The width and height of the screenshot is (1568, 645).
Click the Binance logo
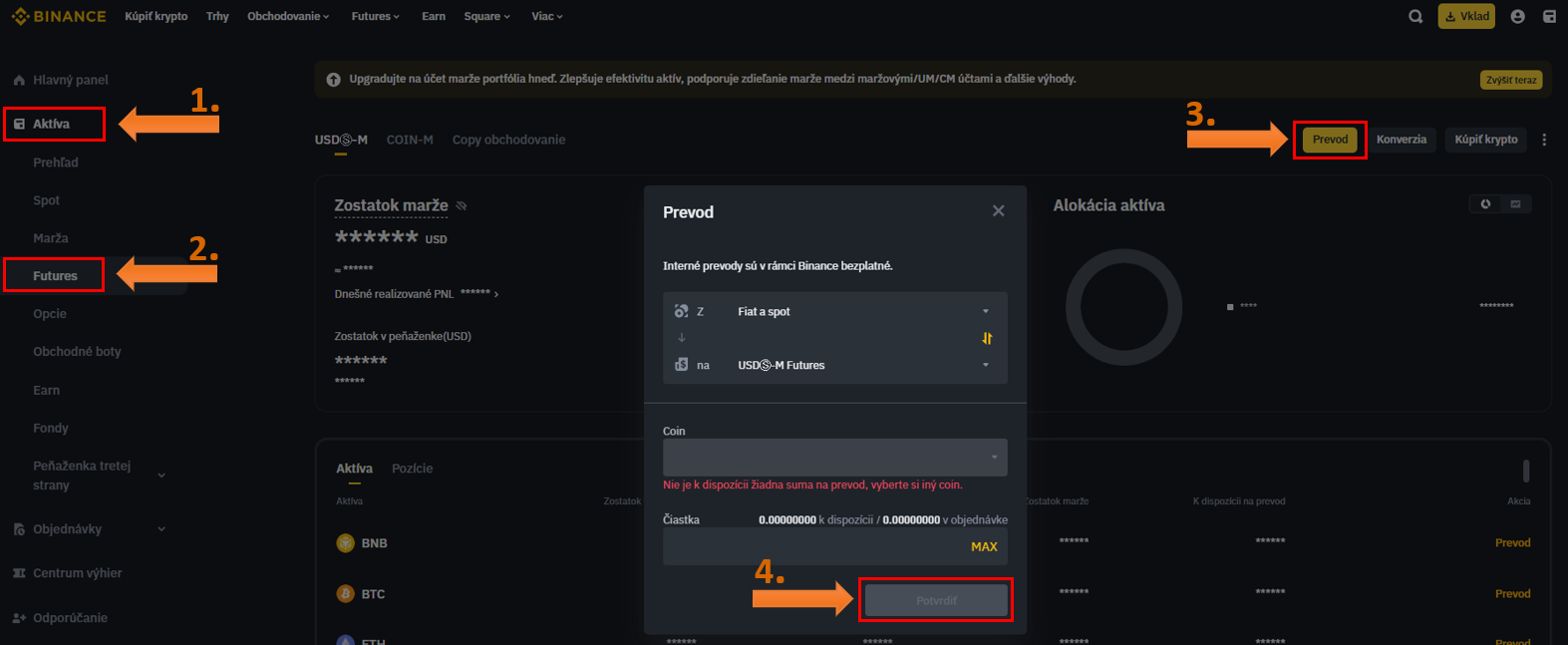click(x=59, y=16)
